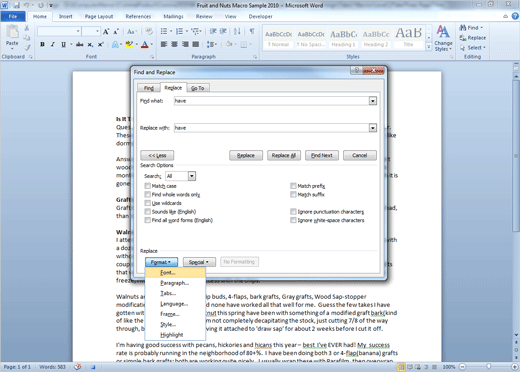Screen dimensions: 520x372
Task: Click the Underline icon
Action: [63, 44]
